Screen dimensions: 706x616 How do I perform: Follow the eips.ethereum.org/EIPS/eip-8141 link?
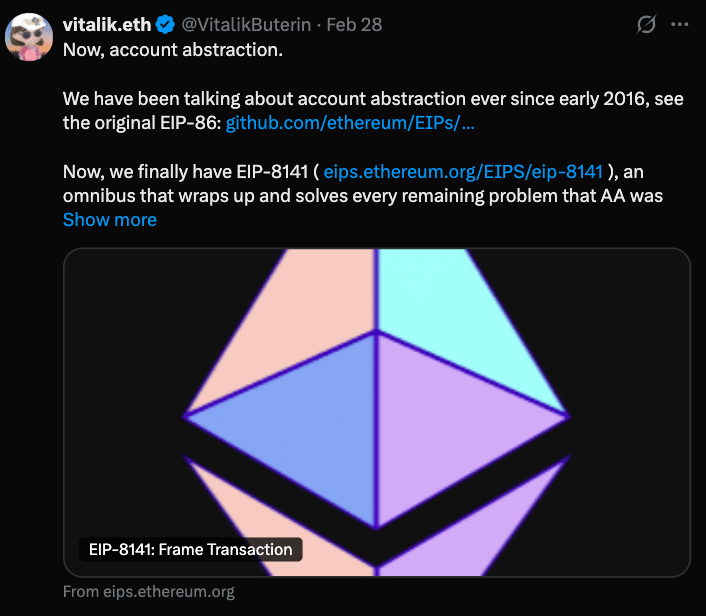463,171
